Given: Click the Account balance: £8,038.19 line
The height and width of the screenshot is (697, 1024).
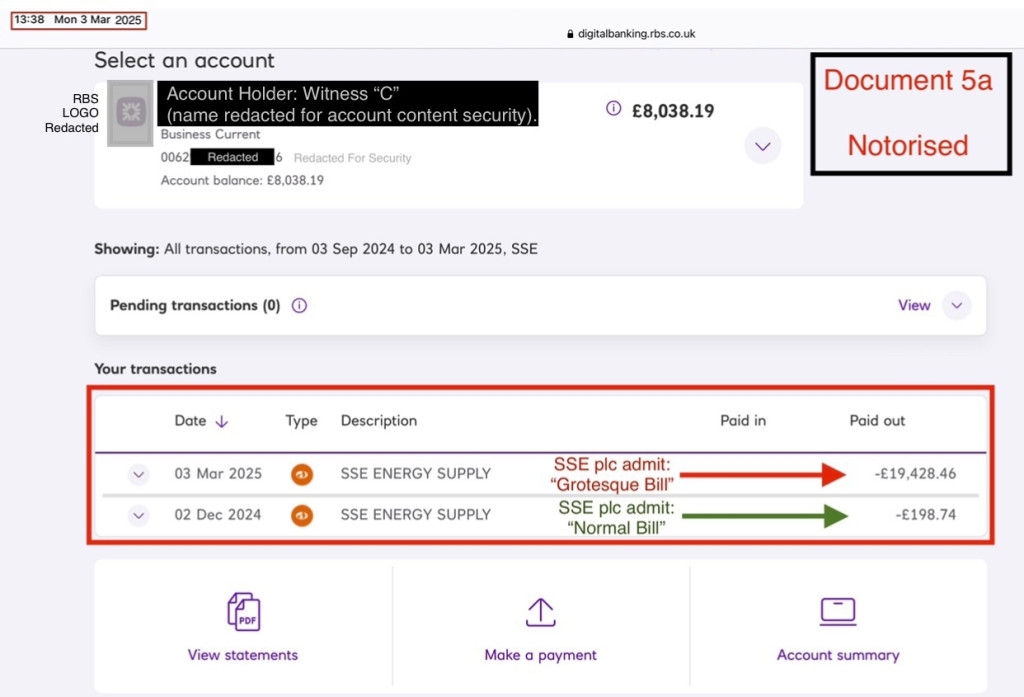Looking at the screenshot, I should pyautogui.click(x=242, y=180).
